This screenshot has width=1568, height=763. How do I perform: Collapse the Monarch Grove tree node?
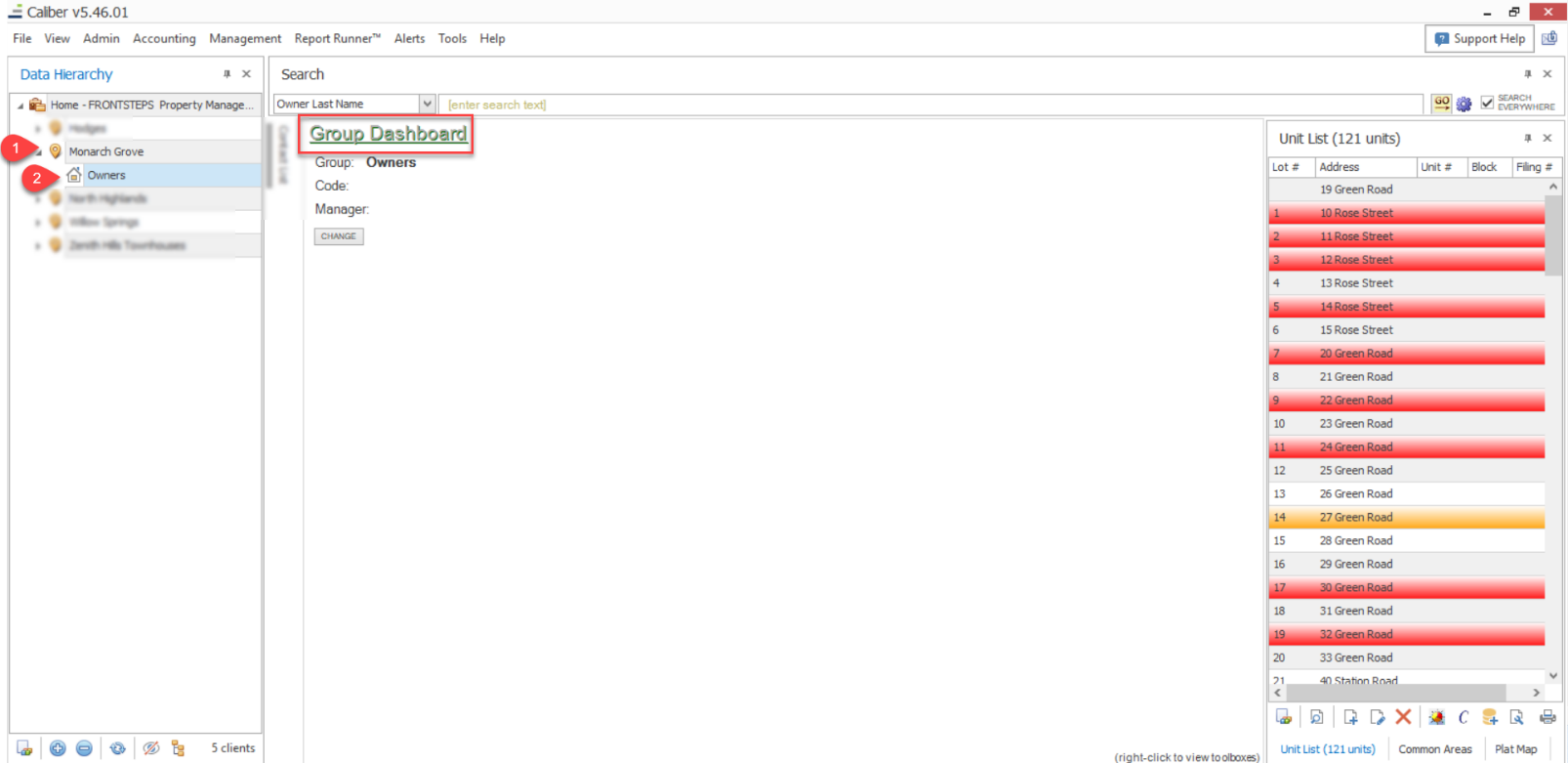click(38, 152)
